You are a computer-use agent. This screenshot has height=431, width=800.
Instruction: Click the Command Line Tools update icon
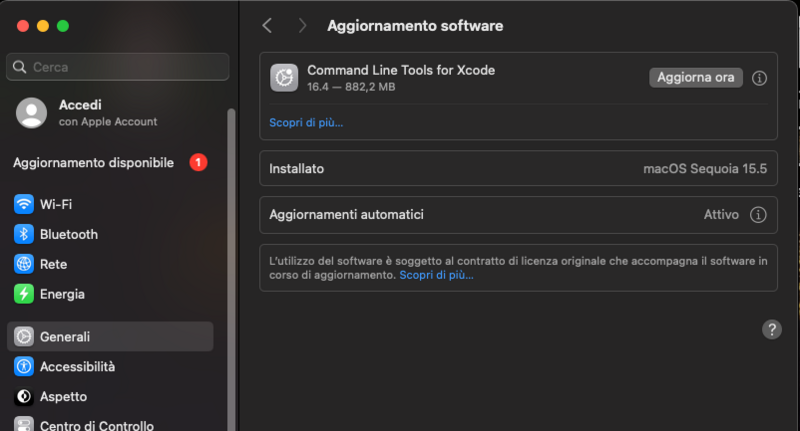coord(284,78)
